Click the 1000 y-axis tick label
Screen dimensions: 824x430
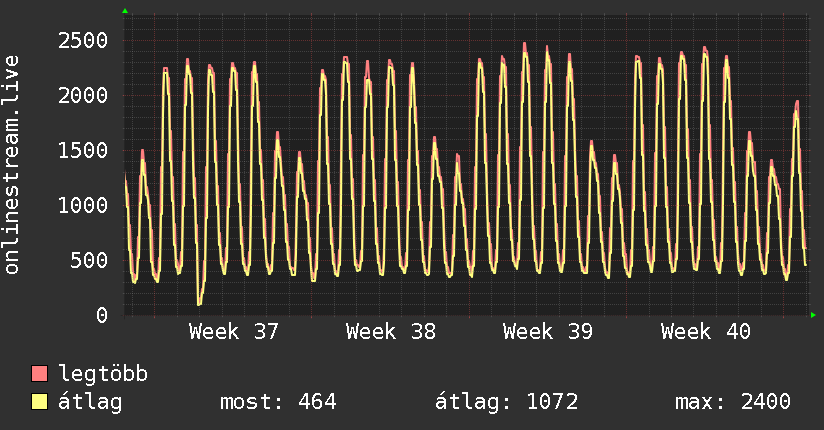[x=83, y=206]
